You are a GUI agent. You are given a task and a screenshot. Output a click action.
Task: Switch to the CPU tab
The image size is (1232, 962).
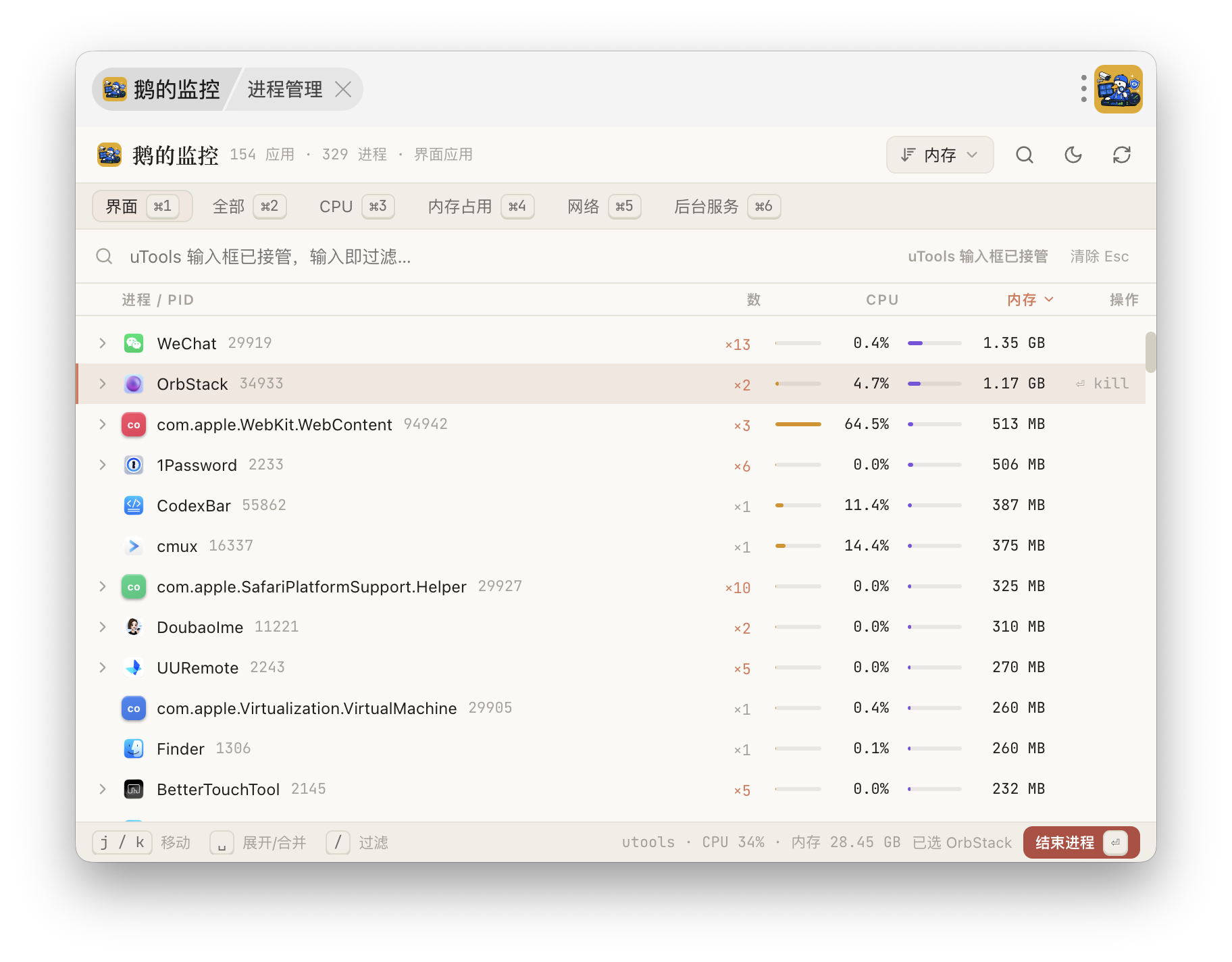pyautogui.click(x=357, y=206)
